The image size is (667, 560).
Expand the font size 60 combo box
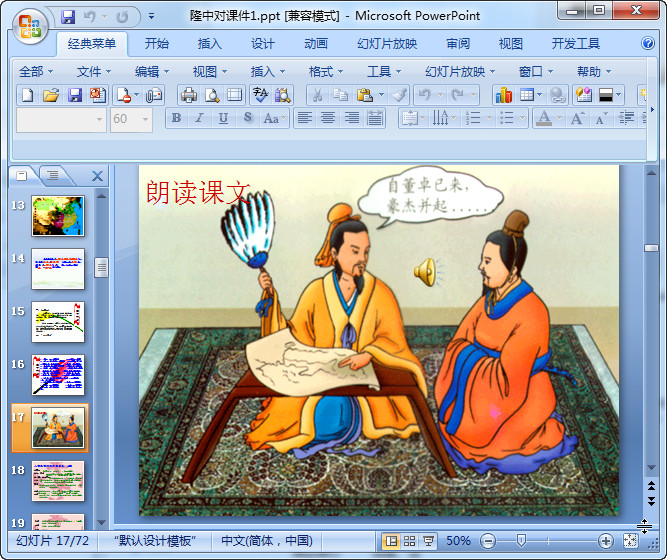(145, 119)
